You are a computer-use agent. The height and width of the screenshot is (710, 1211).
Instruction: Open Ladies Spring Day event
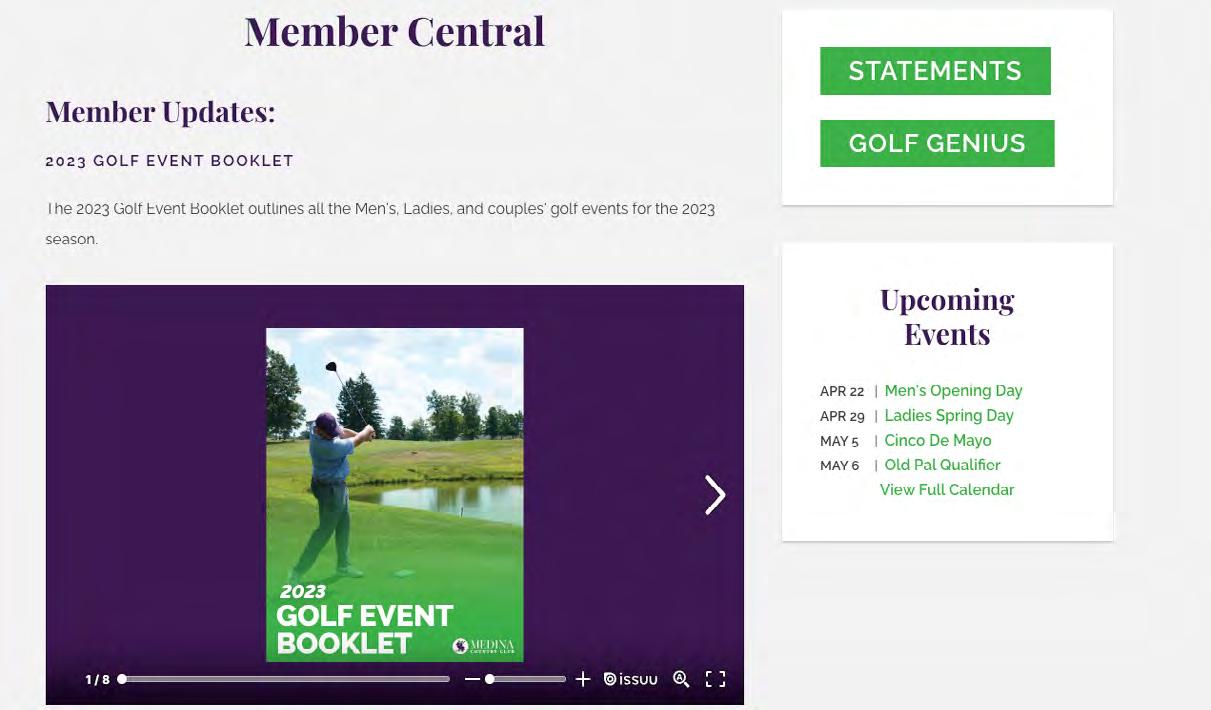[948, 416]
